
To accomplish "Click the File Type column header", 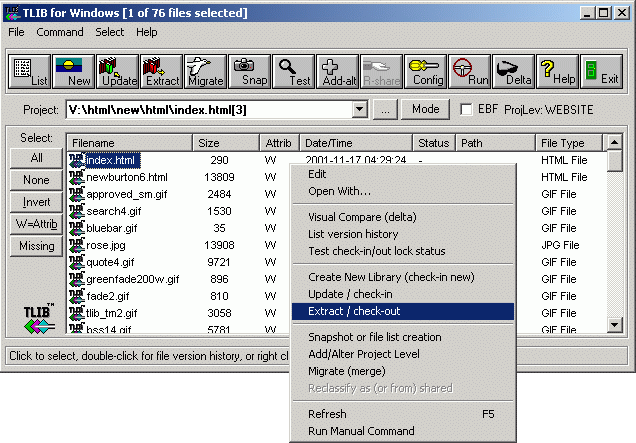I will [x=569, y=143].
